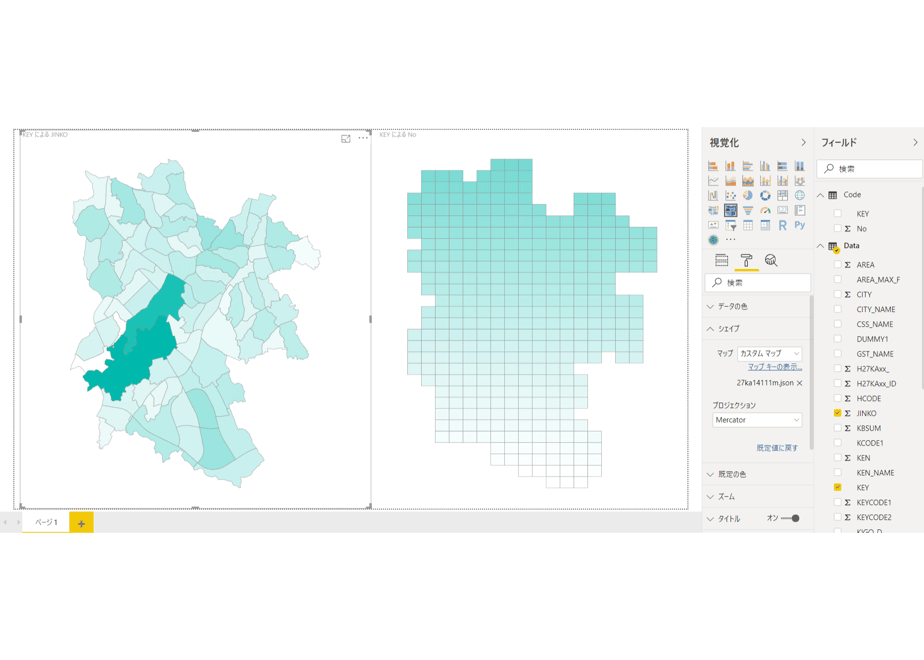Pick the funnel chart visual icon
This screenshot has height=660, width=924.
[x=748, y=210]
